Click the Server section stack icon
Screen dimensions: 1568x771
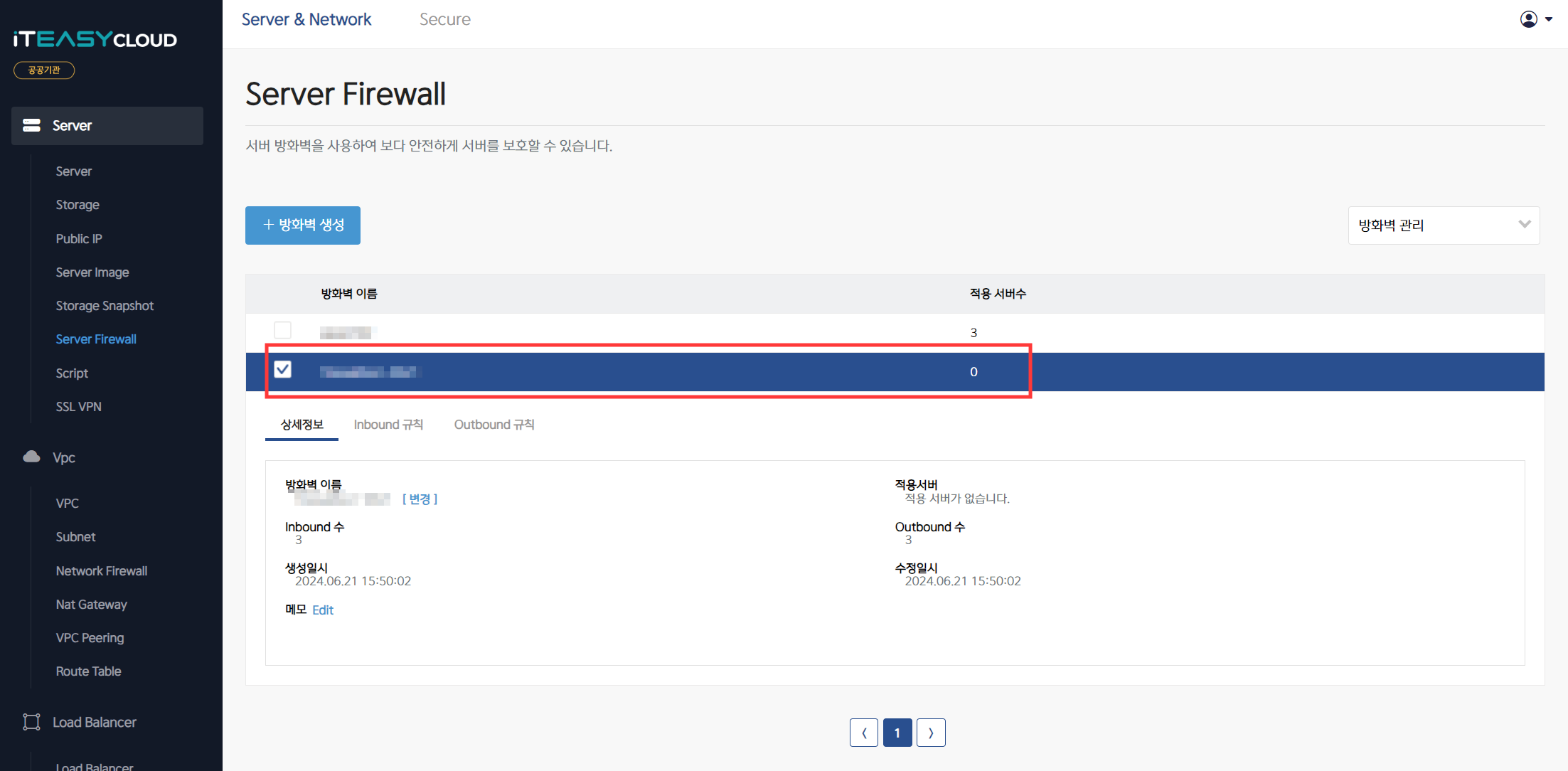pos(31,125)
